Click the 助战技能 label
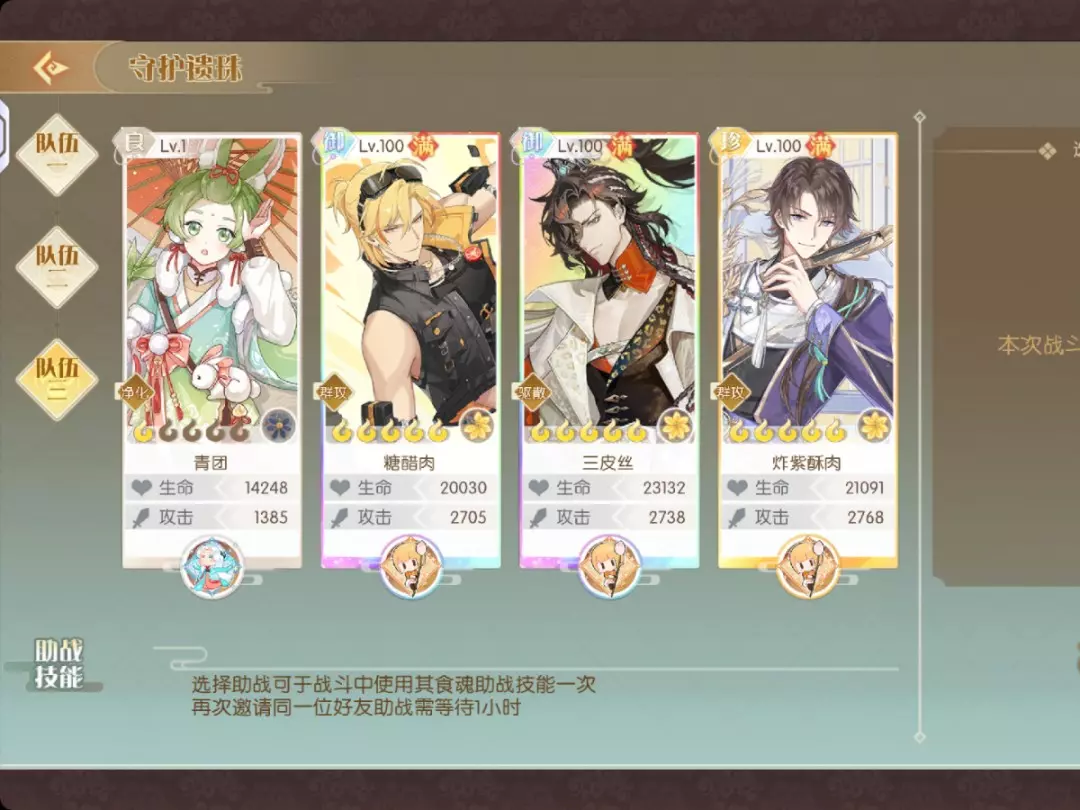This screenshot has width=1080, height=810. coord(59,663)
